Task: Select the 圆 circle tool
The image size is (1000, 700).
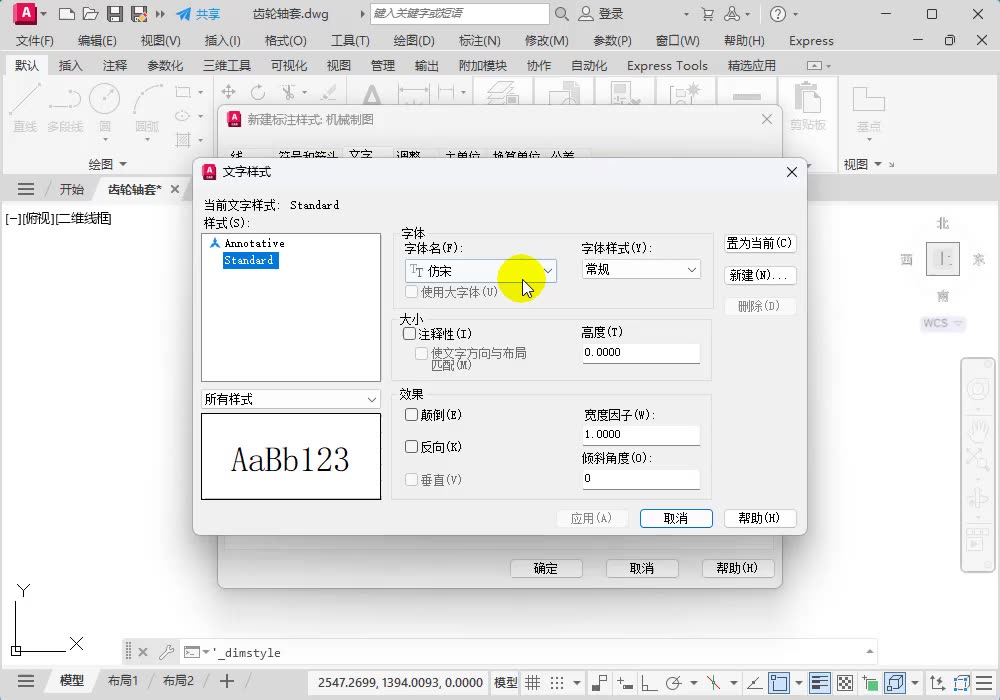Action: tap(105, 108)
